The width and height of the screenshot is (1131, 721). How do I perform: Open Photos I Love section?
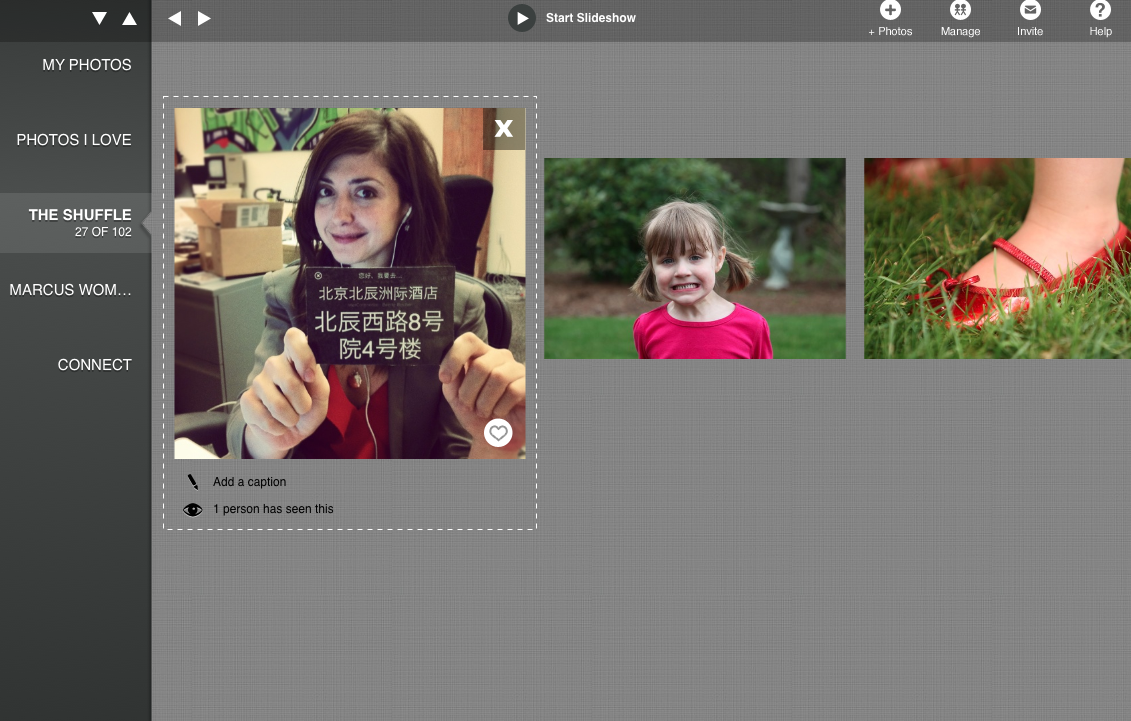pyautogui.click(x=74, y=140)
